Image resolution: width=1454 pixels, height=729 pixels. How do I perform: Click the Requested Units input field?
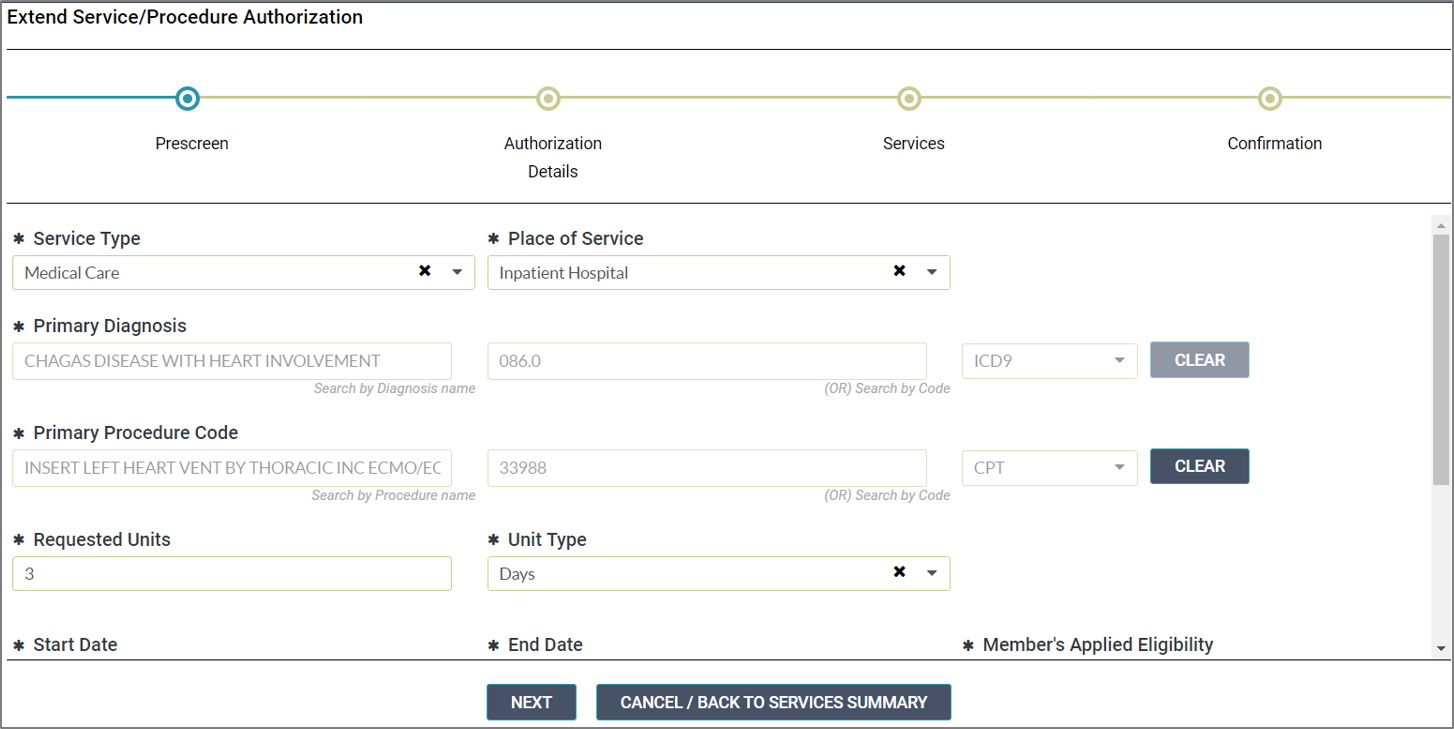232,574
